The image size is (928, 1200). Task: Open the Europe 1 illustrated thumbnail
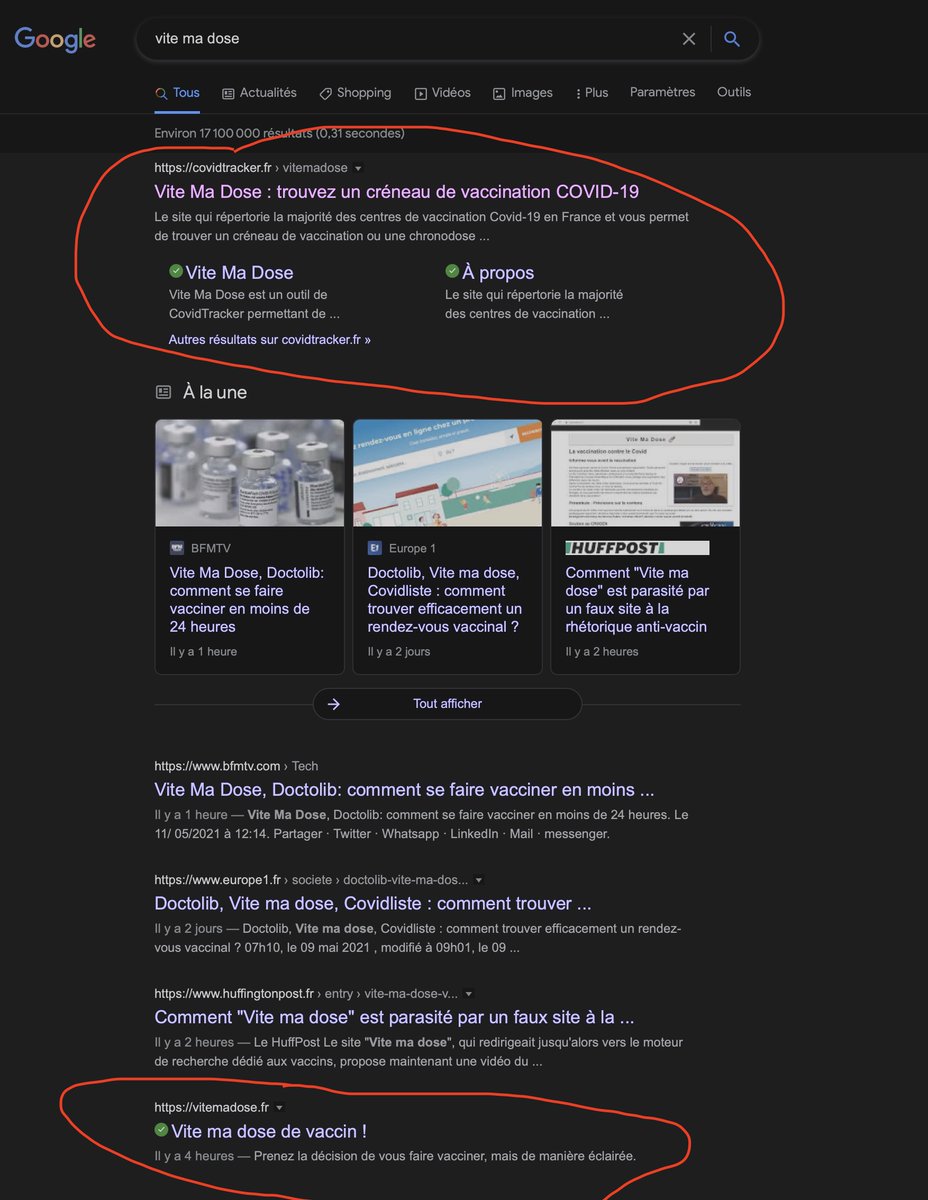448,473
